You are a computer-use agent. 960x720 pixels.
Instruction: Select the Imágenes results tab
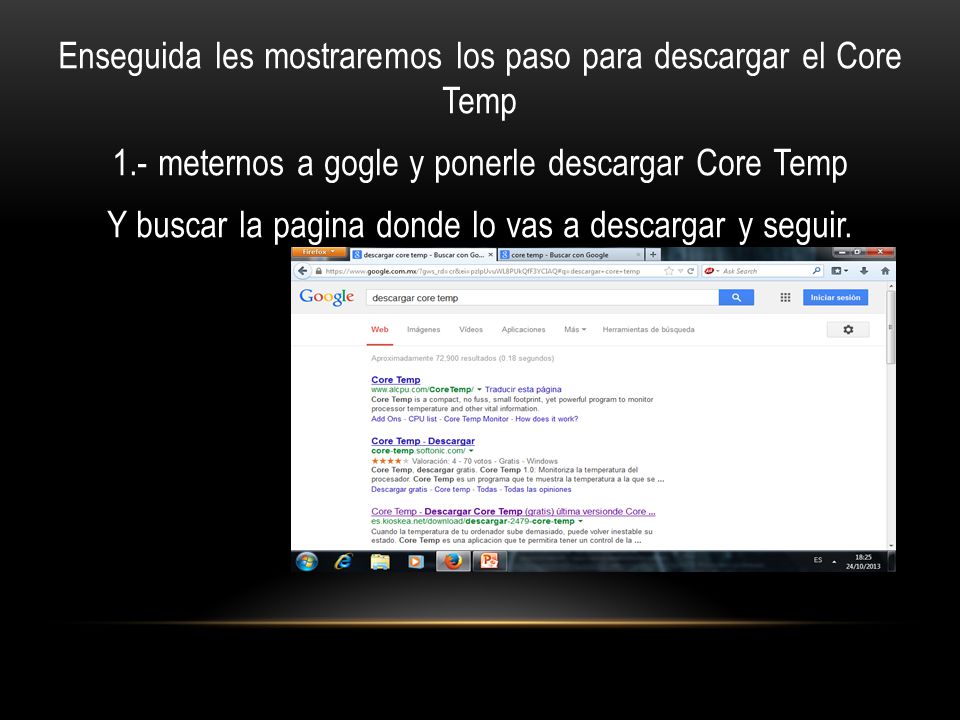point(424,329)
